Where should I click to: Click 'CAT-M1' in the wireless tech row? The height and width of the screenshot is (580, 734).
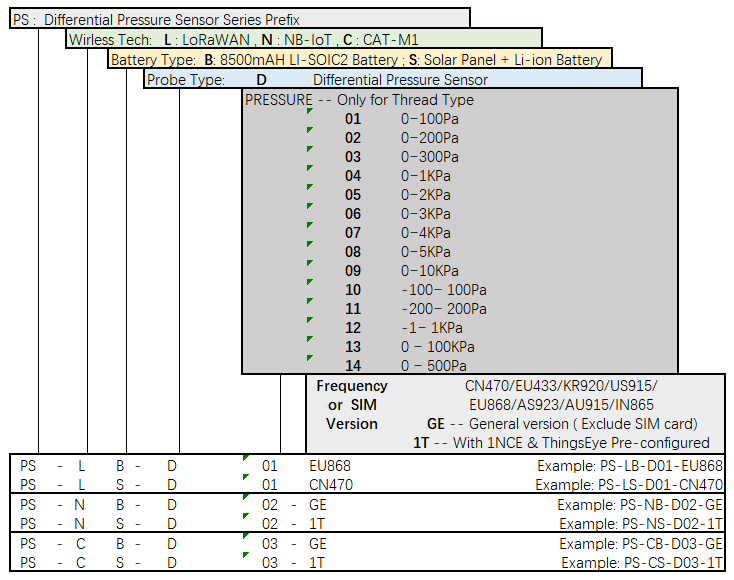(x=390, y=40)
